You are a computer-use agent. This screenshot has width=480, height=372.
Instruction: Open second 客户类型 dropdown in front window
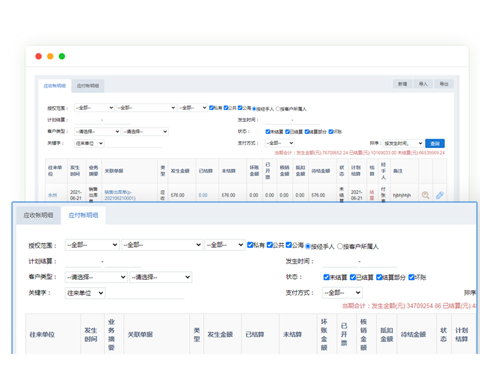click(x=161, y=277)
